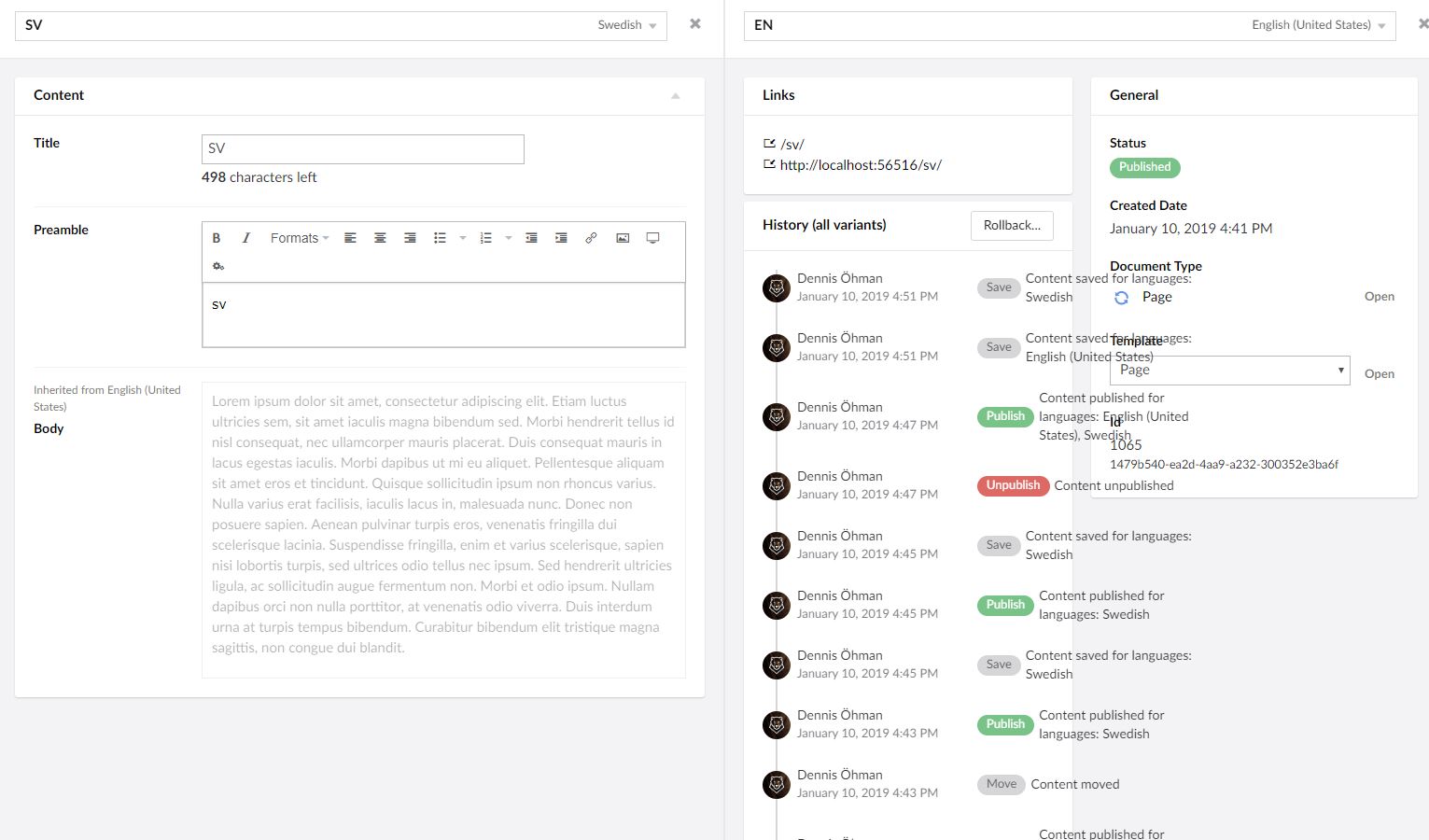The image size is (1429, 840).
Task: Toggle italic formatting in the editor
Action: (245, 237)
